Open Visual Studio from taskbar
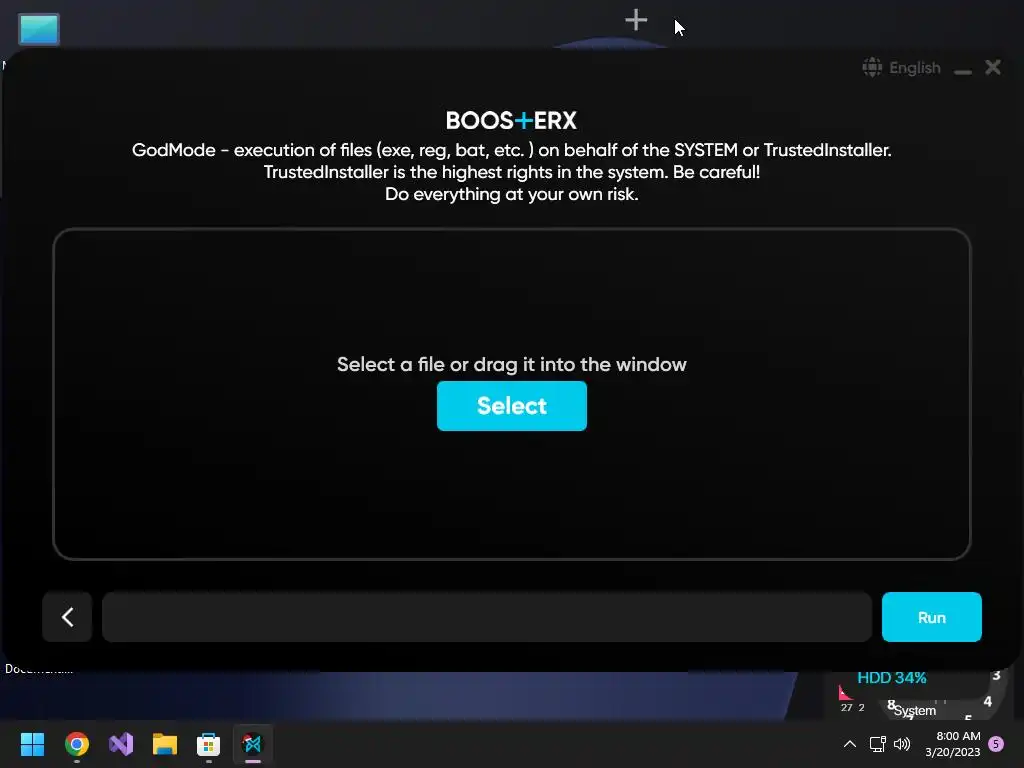Image resolution: width=1024 pixels, height=768 pixels. [121, 744]
